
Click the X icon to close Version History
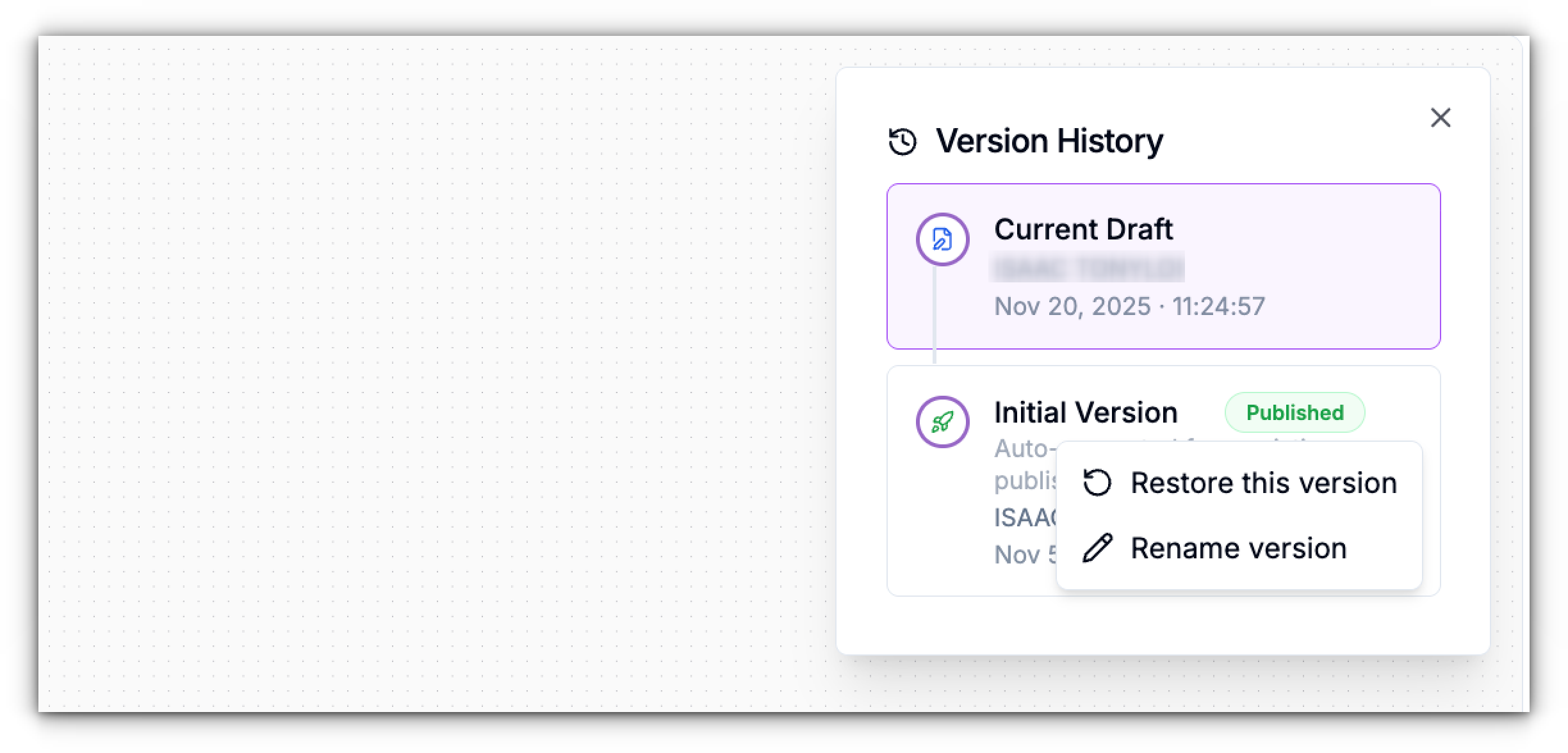point(1441,118)
